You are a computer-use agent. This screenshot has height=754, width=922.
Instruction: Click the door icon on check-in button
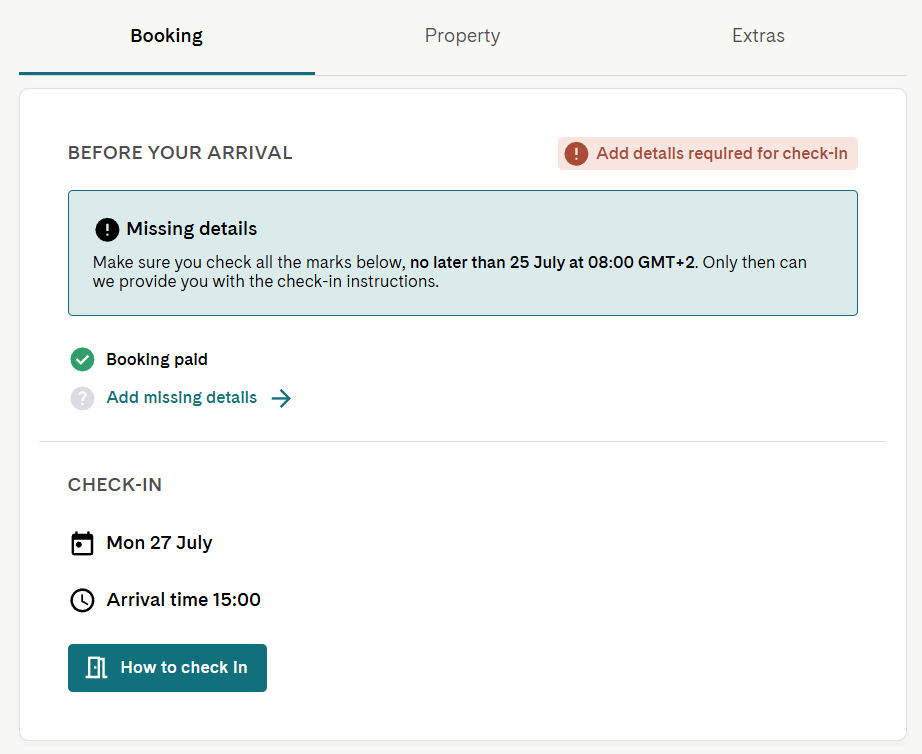click(x=96, y=668)
